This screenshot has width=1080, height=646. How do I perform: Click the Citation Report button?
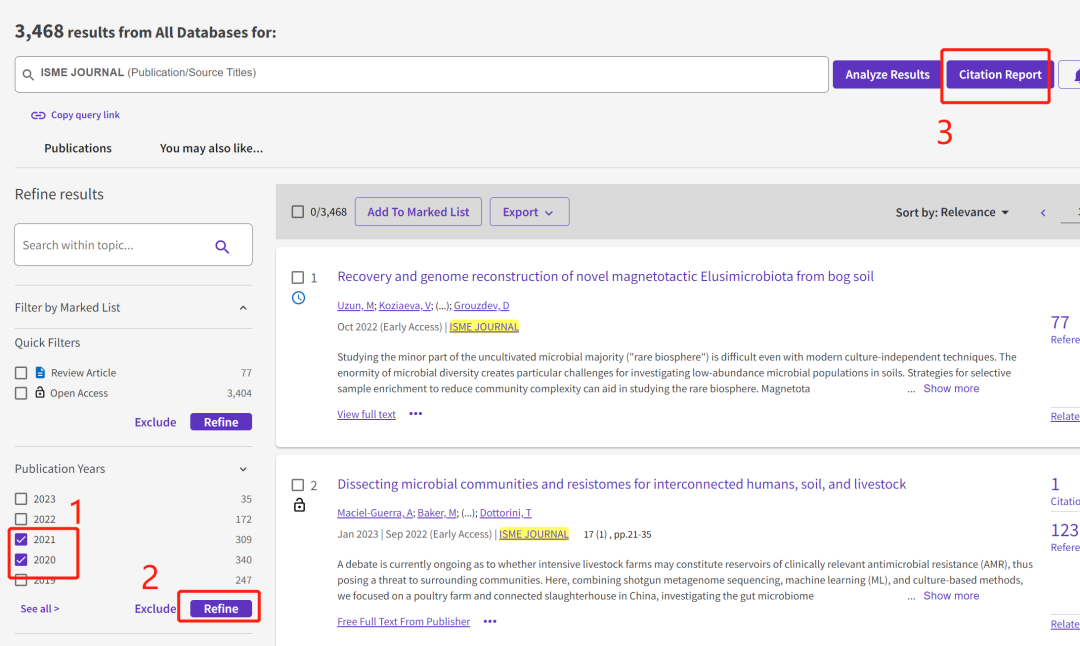[999, 74]
